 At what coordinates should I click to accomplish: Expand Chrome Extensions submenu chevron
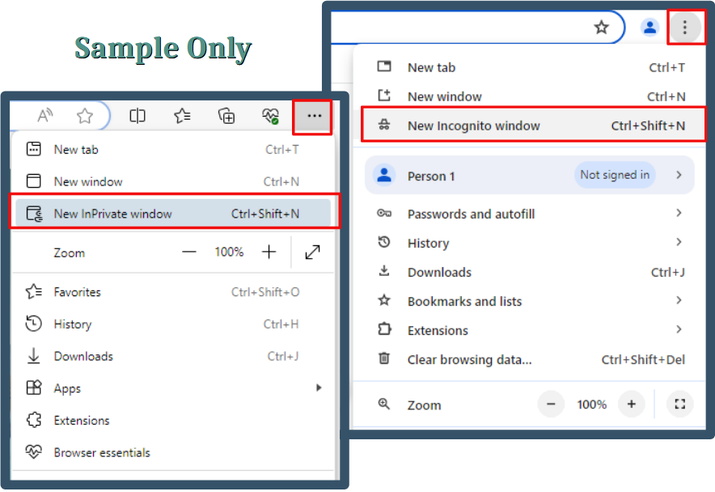679,330
